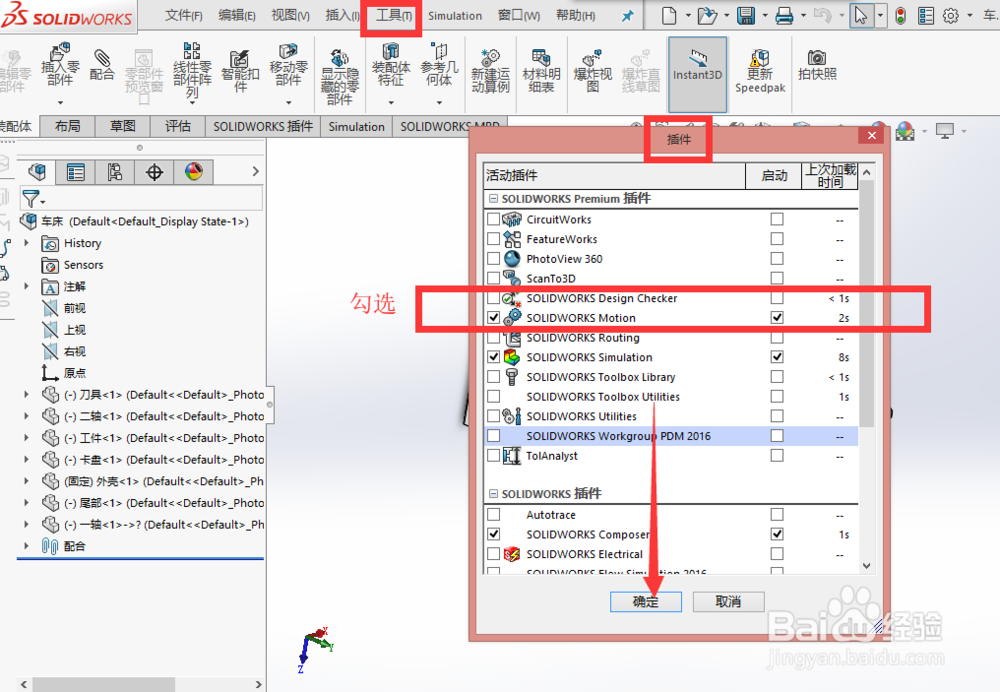Click 确定 to confirm add-ins

[645, 601]
